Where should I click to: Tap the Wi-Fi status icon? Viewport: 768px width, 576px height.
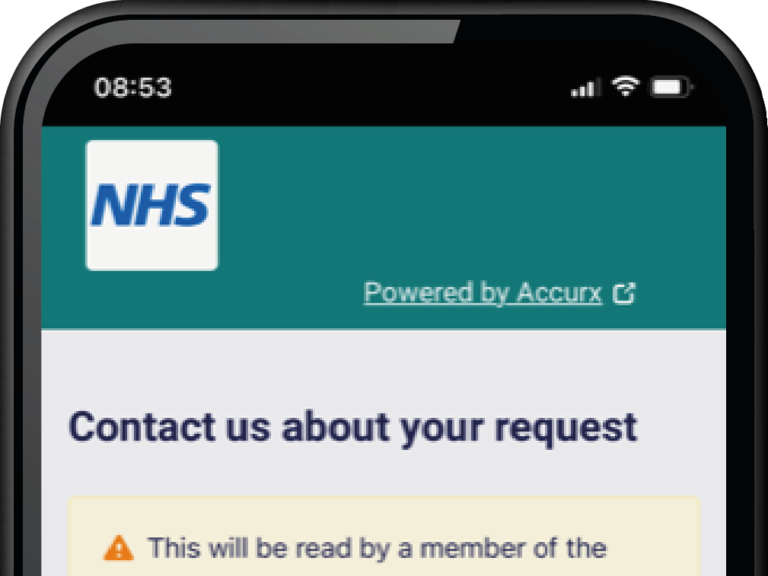[x=625, y=87]
